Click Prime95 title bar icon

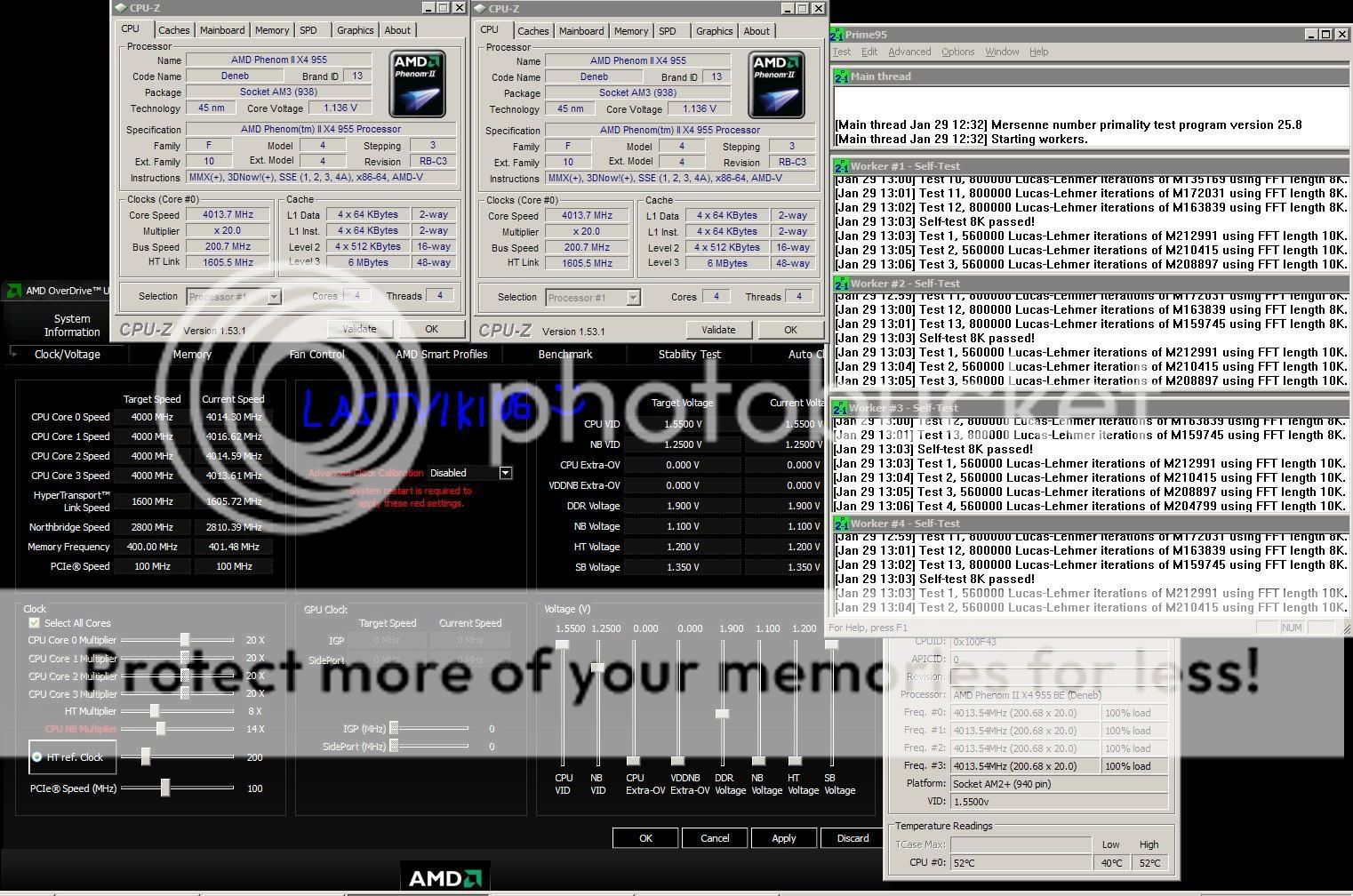pos(837,35)
